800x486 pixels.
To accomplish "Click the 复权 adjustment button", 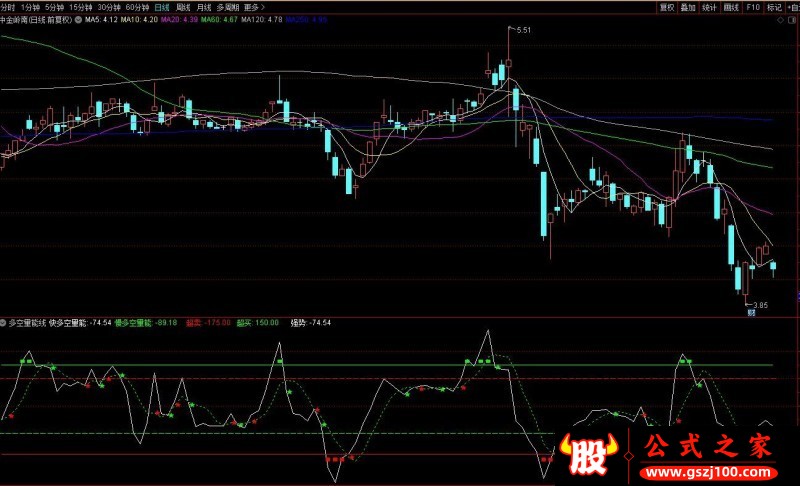I will click(x=666, y=6).
